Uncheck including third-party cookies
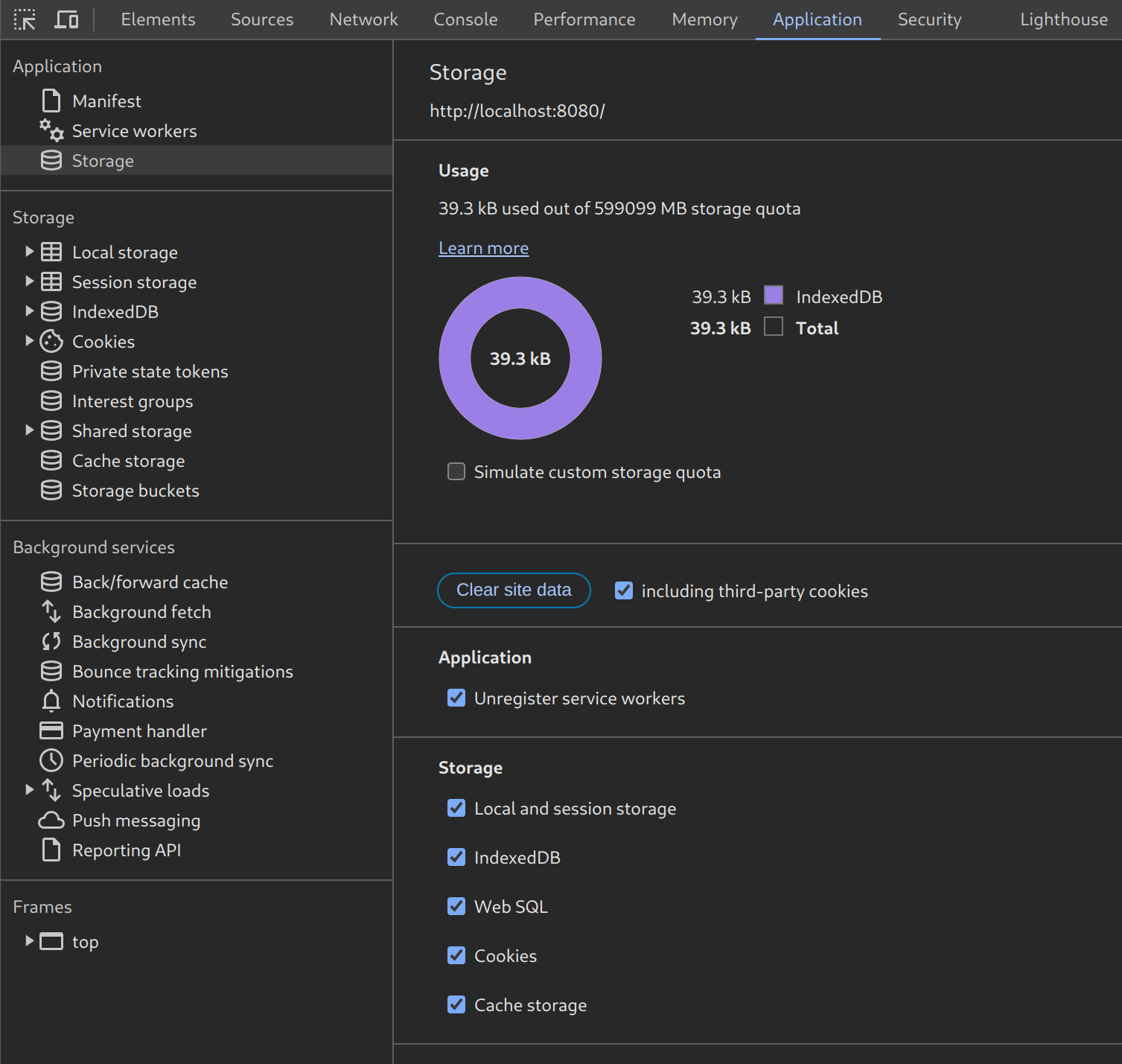This screenshot has height=1064, width=1122. (624, 591)
